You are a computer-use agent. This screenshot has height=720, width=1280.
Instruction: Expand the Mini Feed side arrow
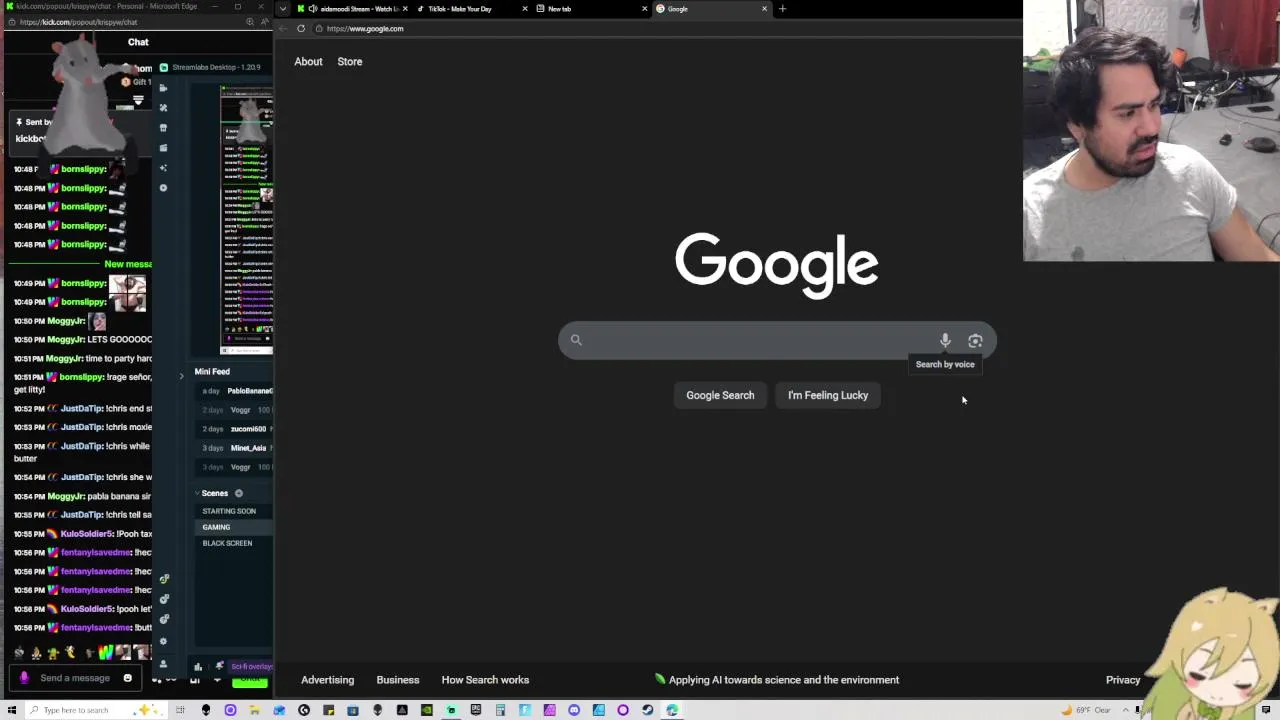coord(182,376)
